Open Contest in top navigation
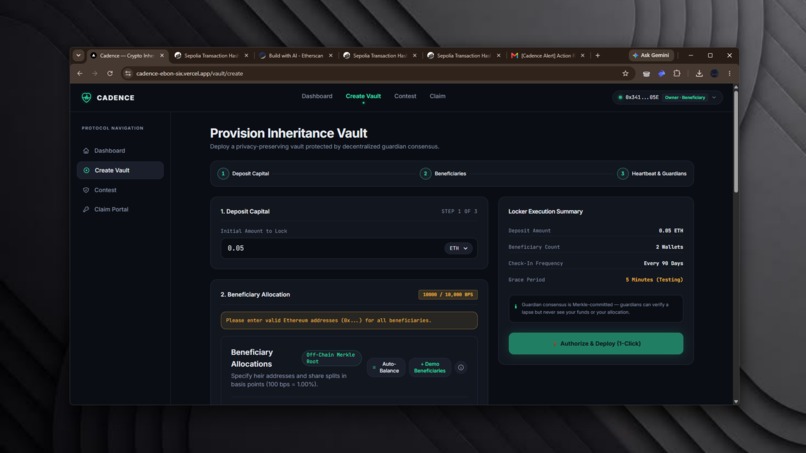 point(405,96)
